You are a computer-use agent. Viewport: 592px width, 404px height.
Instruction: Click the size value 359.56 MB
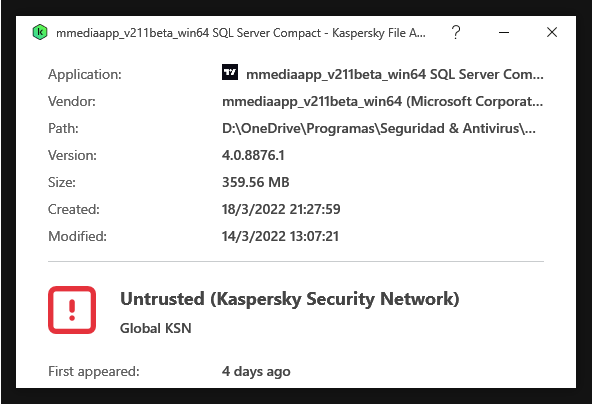pos(256,182)
